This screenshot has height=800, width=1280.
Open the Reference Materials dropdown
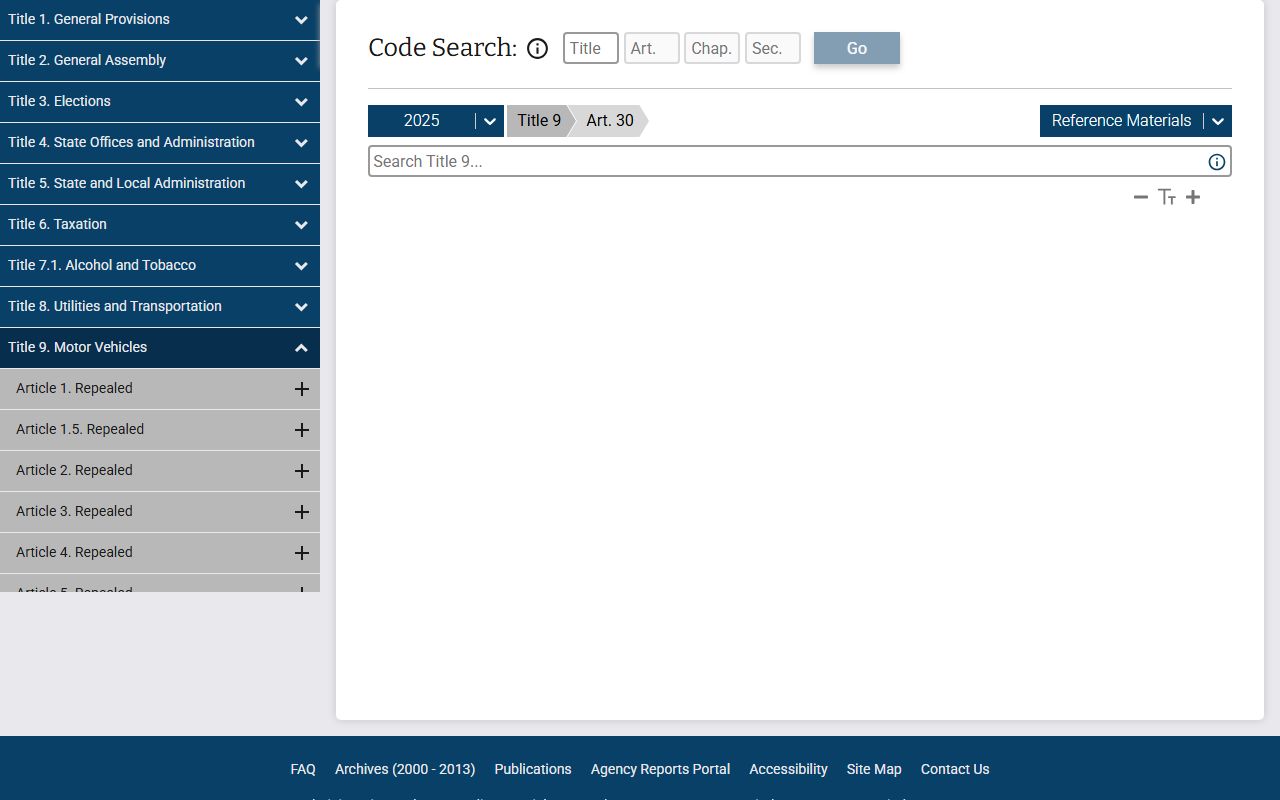[1217, 121]
